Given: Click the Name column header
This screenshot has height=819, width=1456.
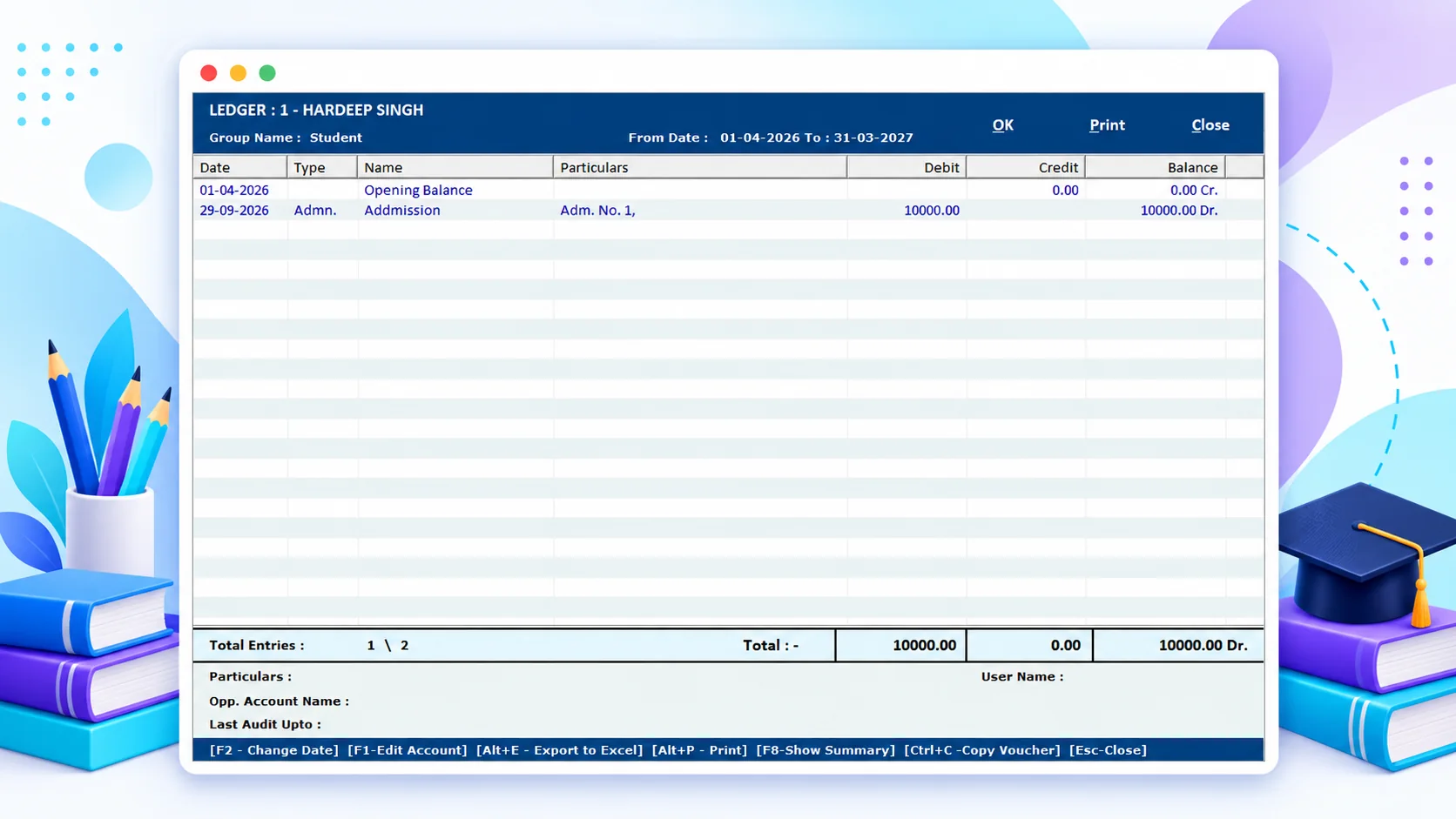Looking at the screenshot, I should 455,167.
